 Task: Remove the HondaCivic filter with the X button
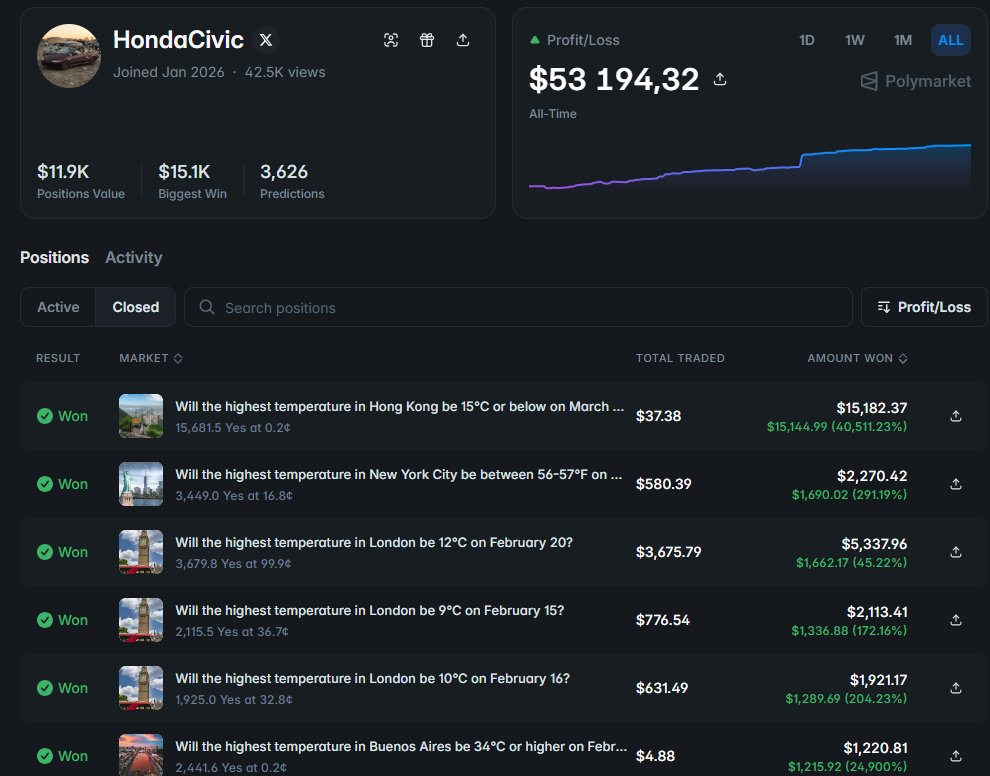click(x=264, y=40)
